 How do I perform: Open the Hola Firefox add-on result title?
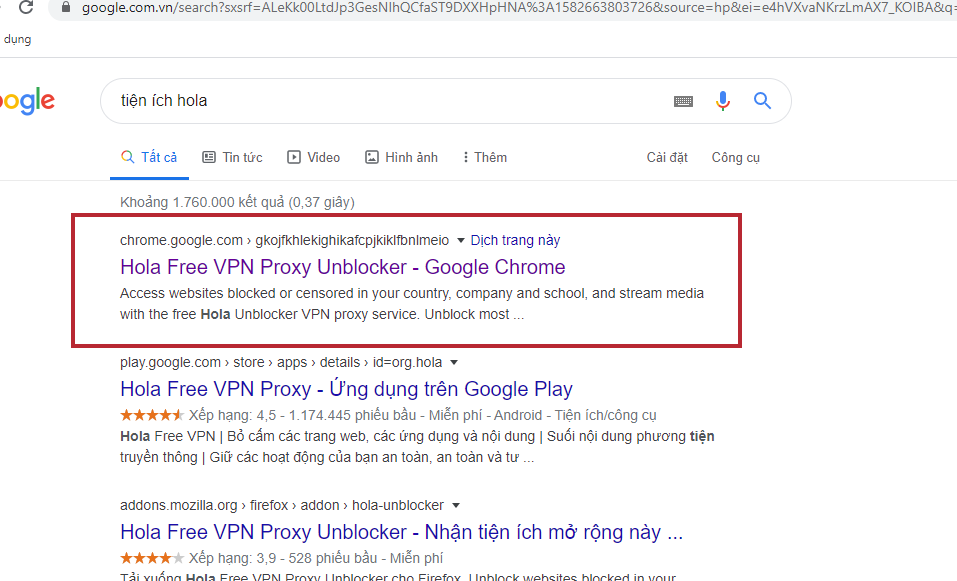click(x=401, y=532)
